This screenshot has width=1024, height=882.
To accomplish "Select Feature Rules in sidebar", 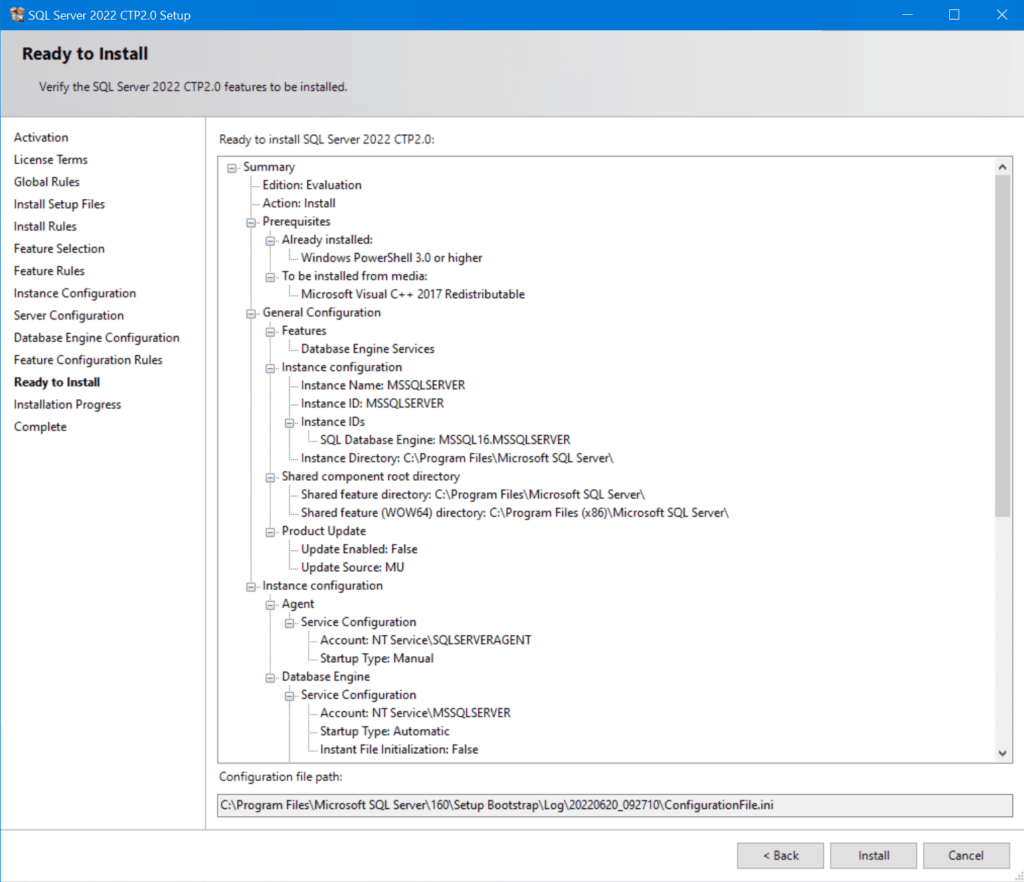I will click(x=49, y=270).
